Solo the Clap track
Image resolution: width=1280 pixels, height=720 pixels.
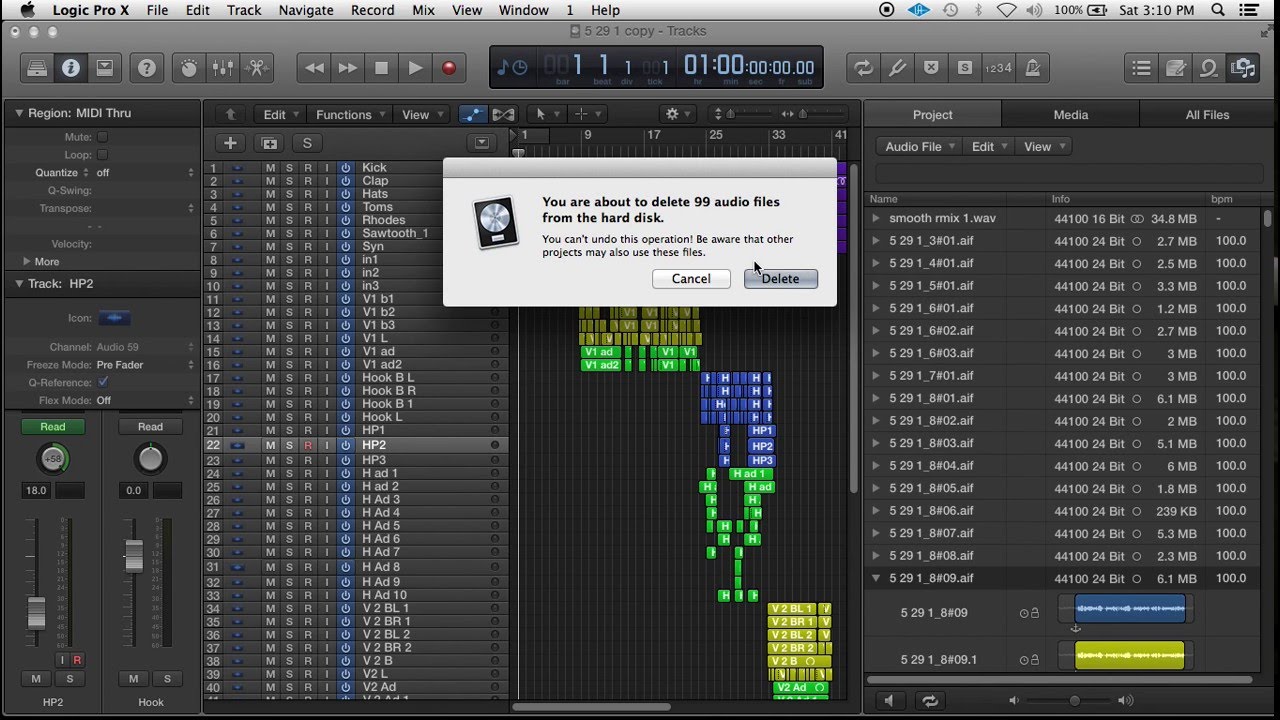[x=289, y=181]
